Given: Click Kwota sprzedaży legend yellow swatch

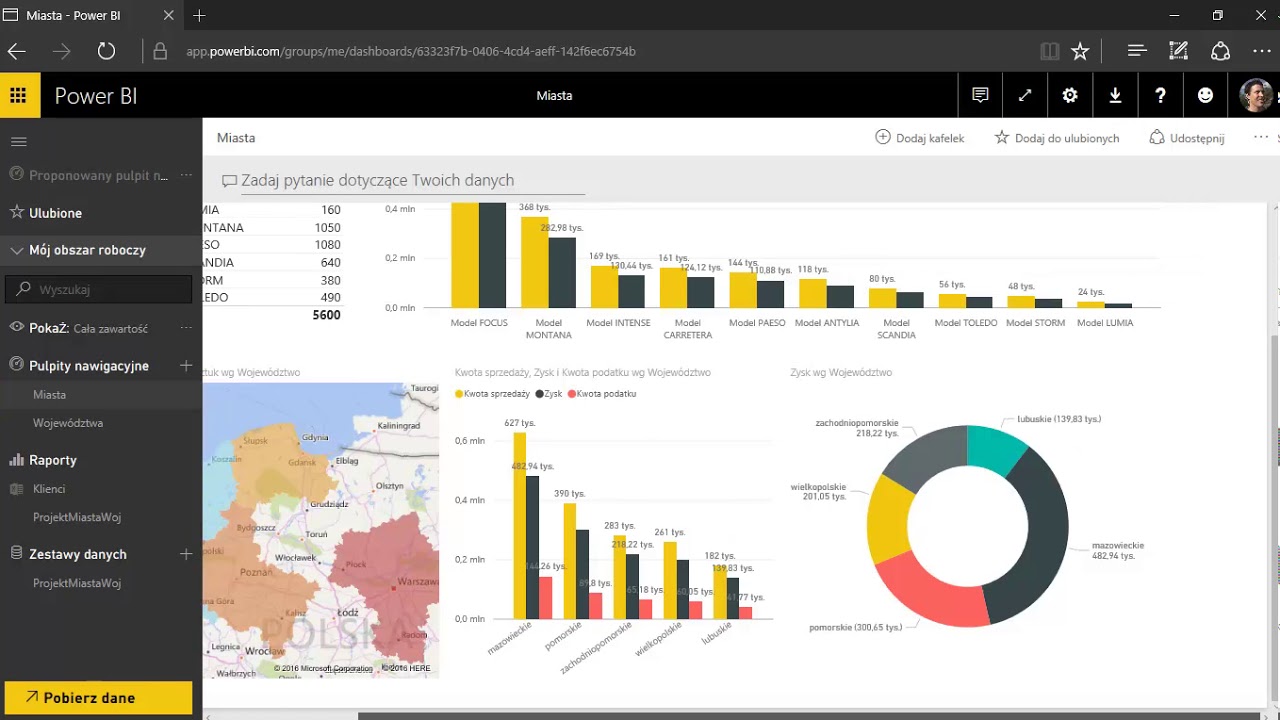Looking at the screenshot, I should (x=459, y=394).
